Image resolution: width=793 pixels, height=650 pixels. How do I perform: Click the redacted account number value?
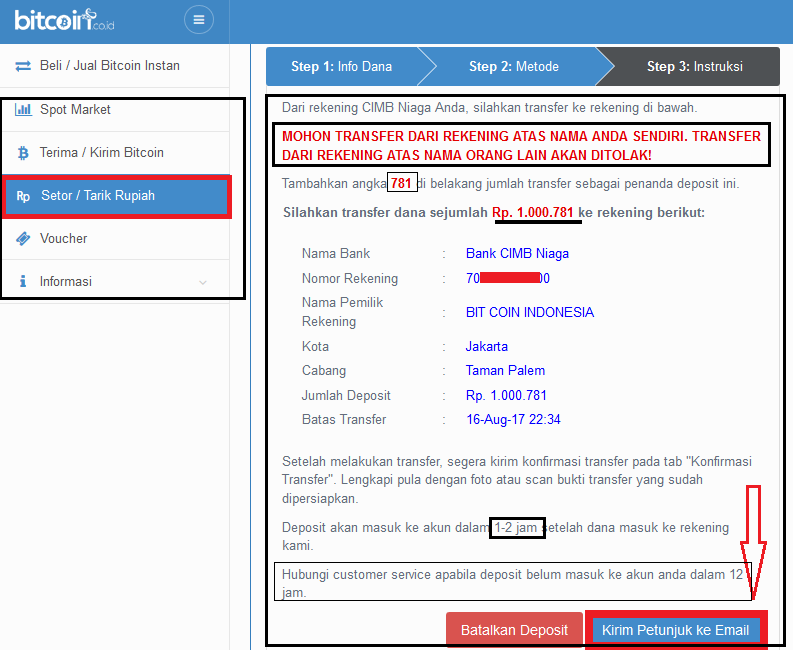(x=508, y=278)
